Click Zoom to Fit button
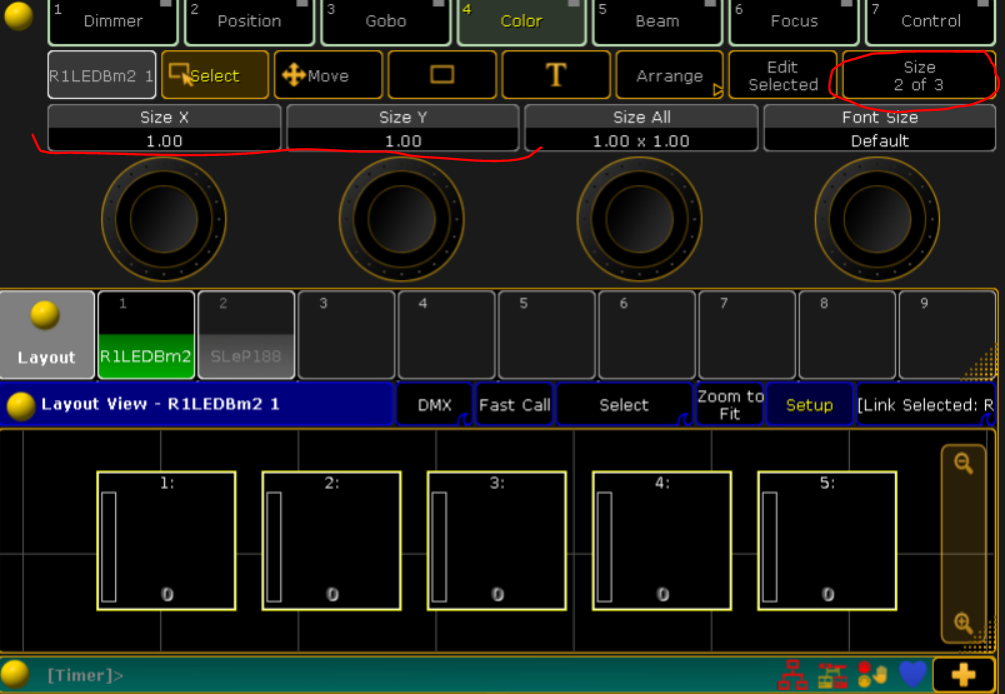1005x694 pixels. 730,404
